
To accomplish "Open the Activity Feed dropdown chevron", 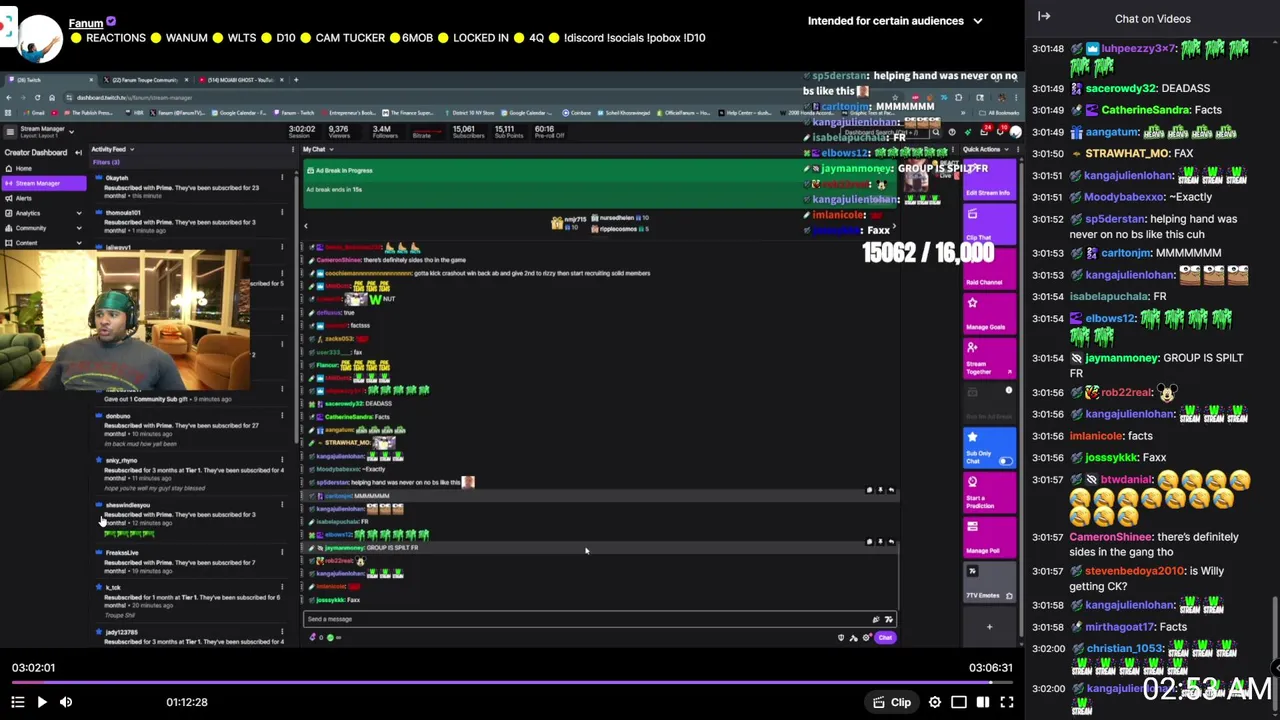I will pos(132,149).
